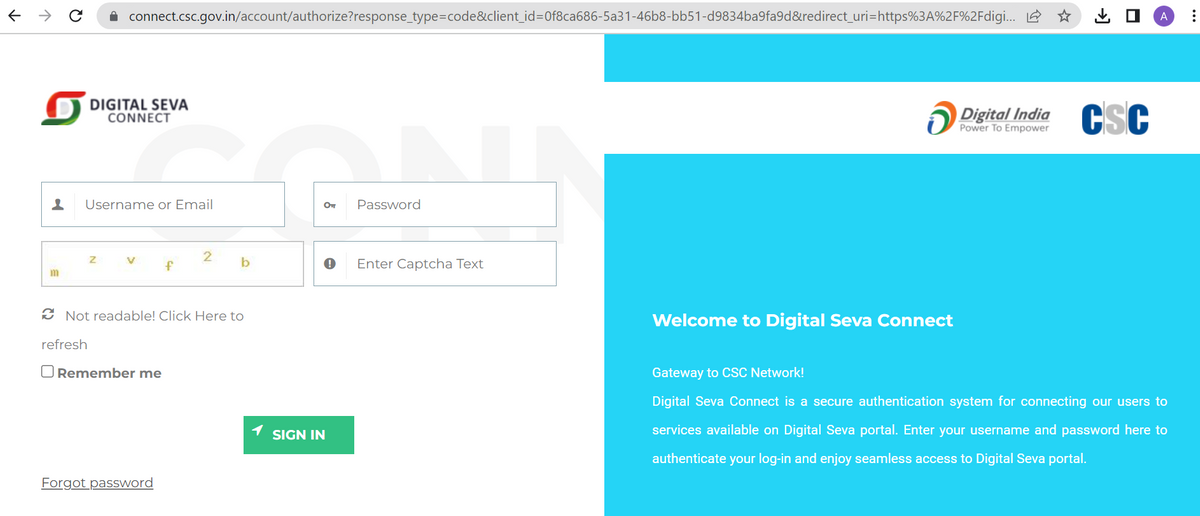This screenshot has width=1200, height=516.
Task: Open the Chrome profile avatar
Action: point(1163,16)
